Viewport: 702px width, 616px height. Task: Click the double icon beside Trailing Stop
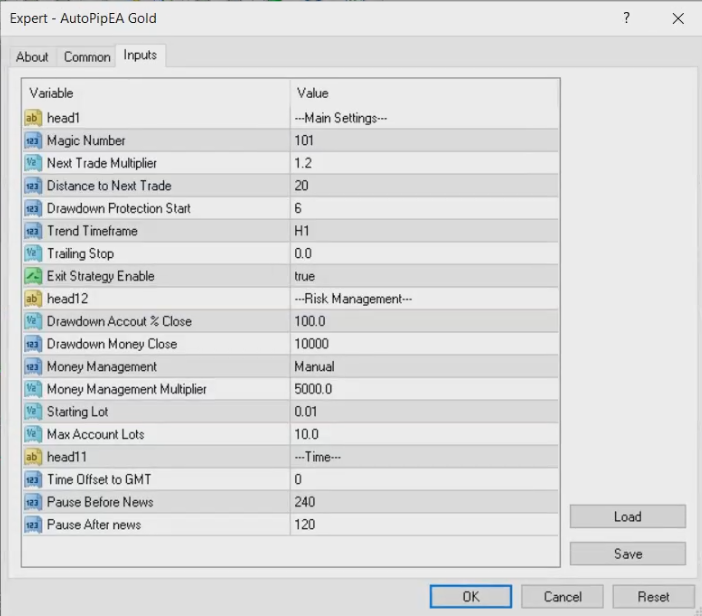[33, 253]
